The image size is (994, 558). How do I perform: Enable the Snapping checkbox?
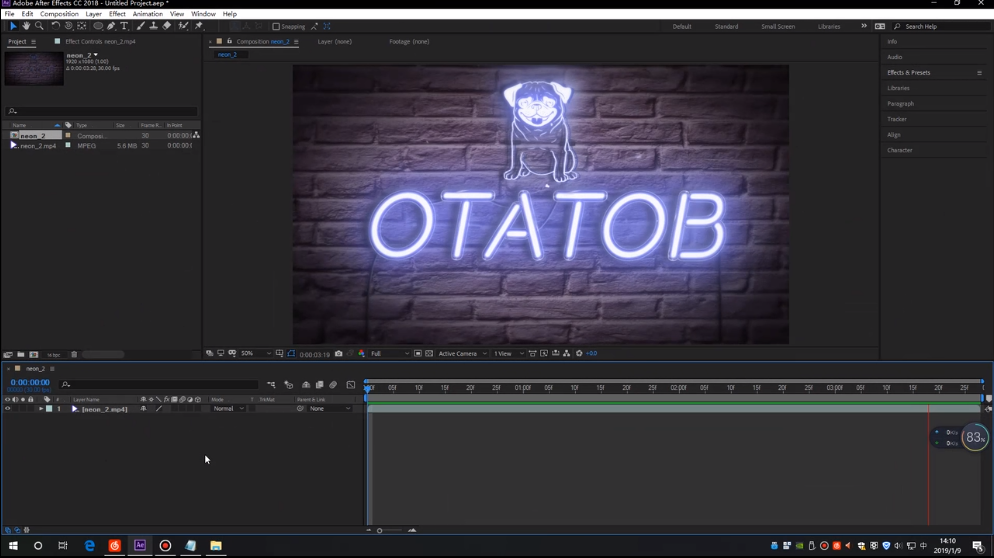(276, 27)
